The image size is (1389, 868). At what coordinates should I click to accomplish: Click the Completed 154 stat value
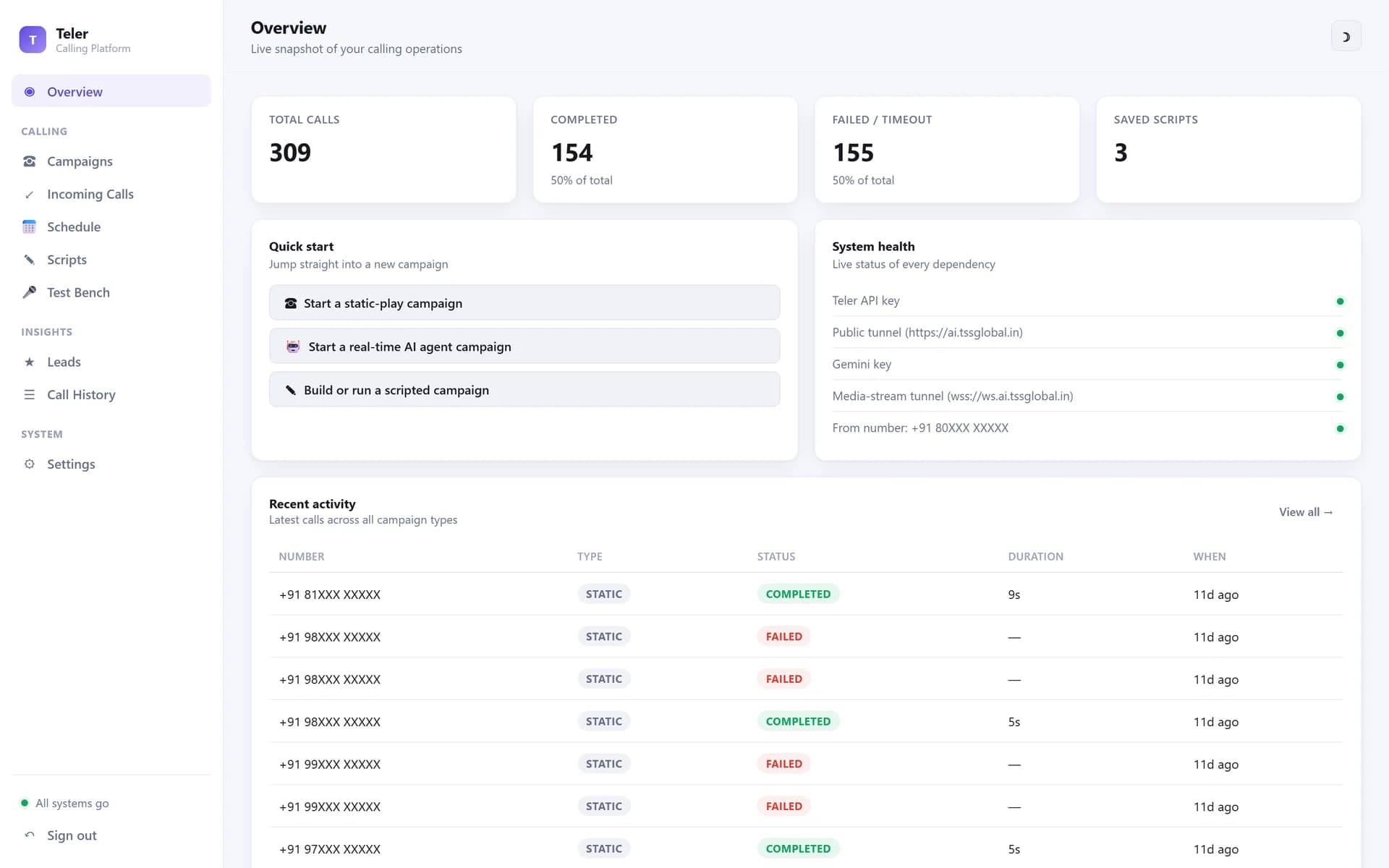click(x=572, y=153)
